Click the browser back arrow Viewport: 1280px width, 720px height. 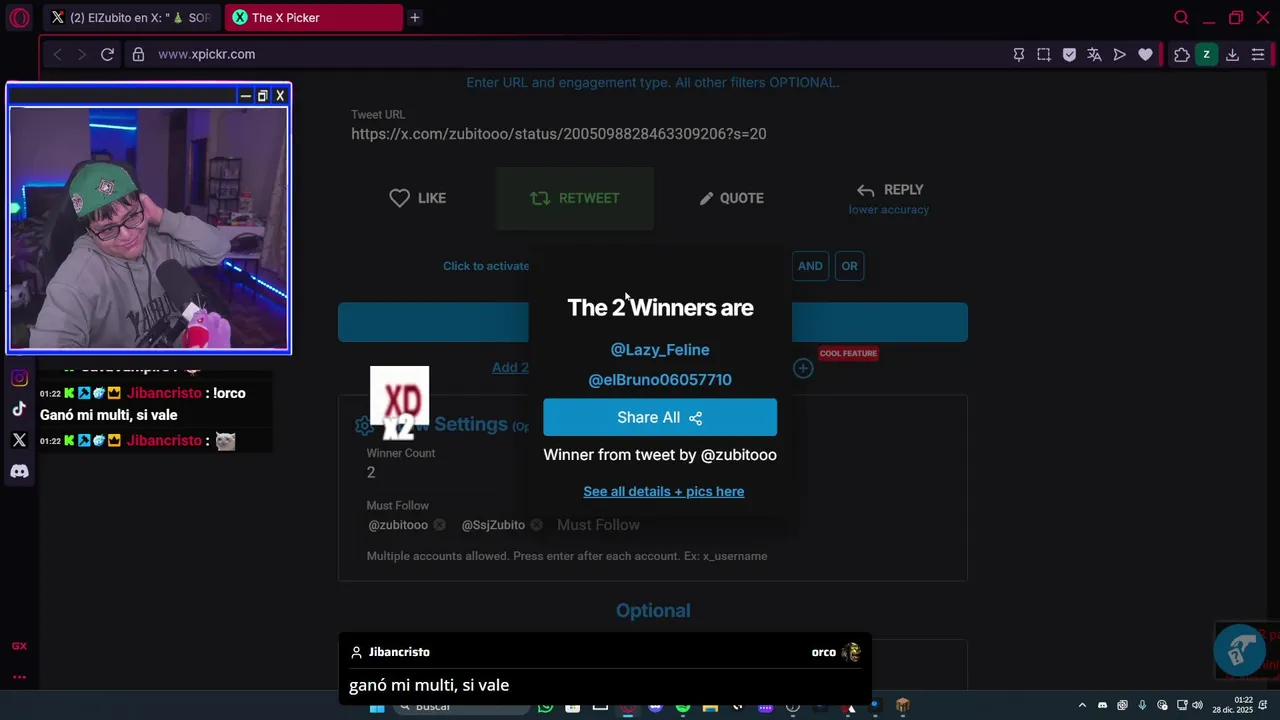pos(58,54)
